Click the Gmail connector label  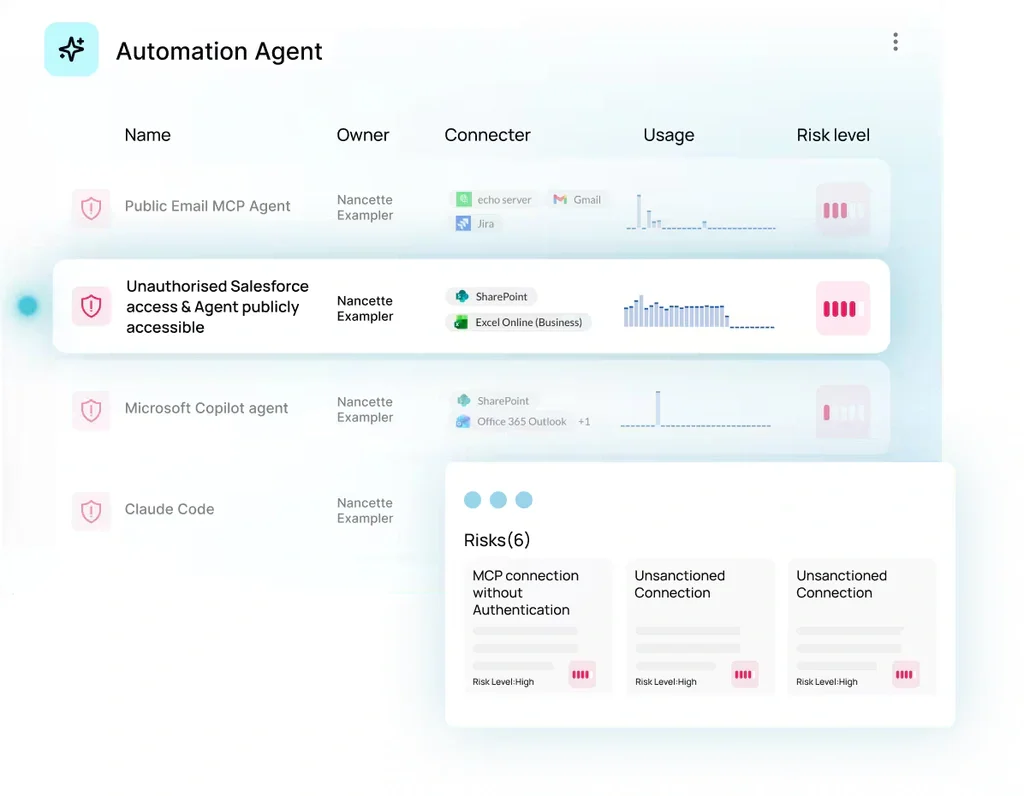pyautogui.click(x=587, y=200)
